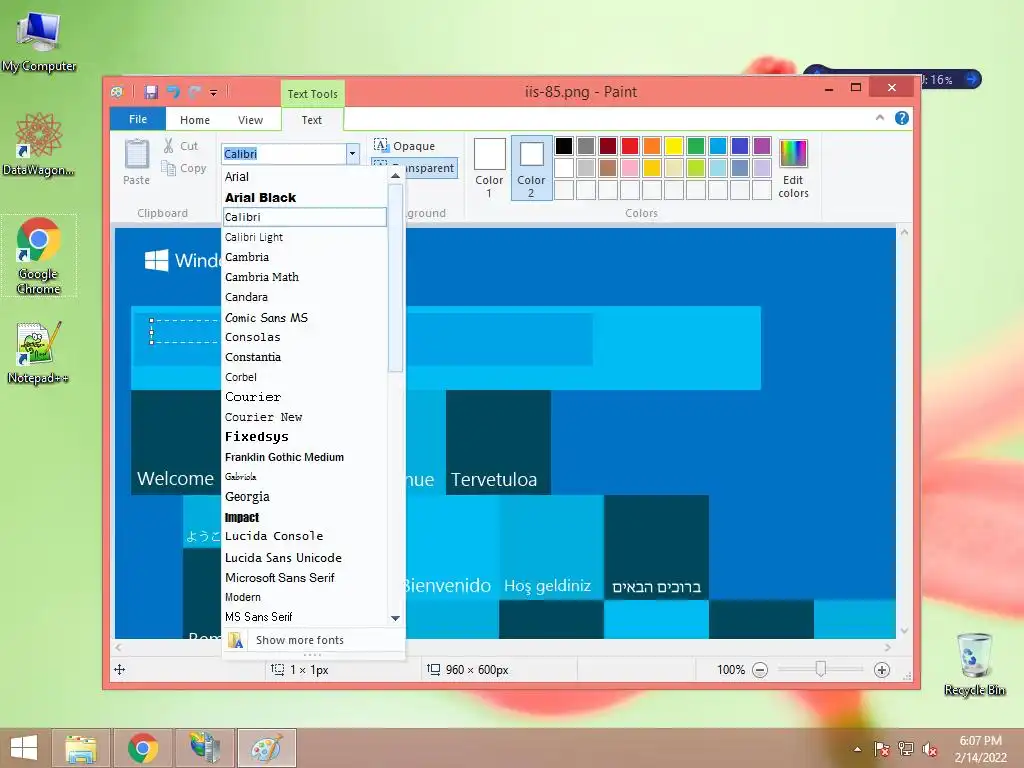
Task: Click the Text Tools contextual tab
Action: click(313, 94)
